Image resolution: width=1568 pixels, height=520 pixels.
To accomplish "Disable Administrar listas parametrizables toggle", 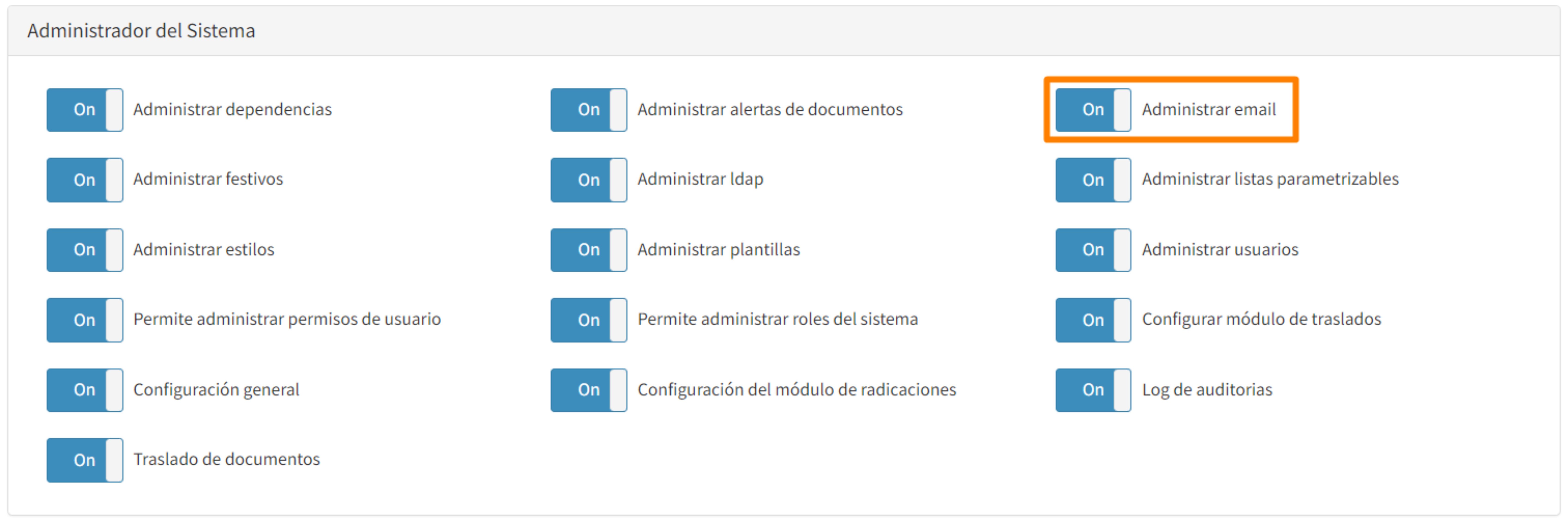I will point(1093,180).
